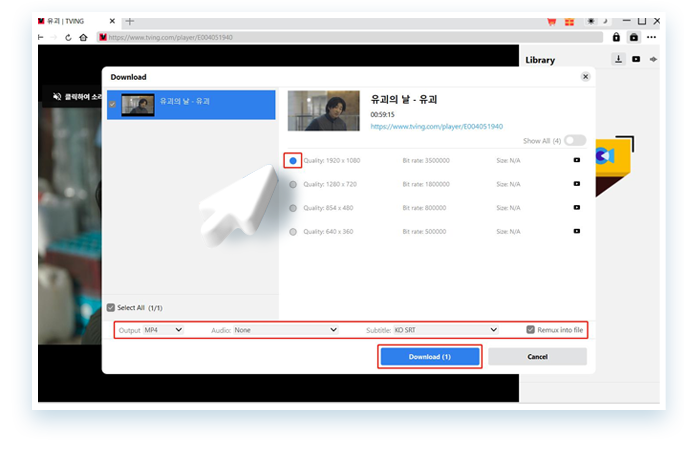Open the Library video icon
The height and width of the screenshot is (449, 684).
(636, 59)
